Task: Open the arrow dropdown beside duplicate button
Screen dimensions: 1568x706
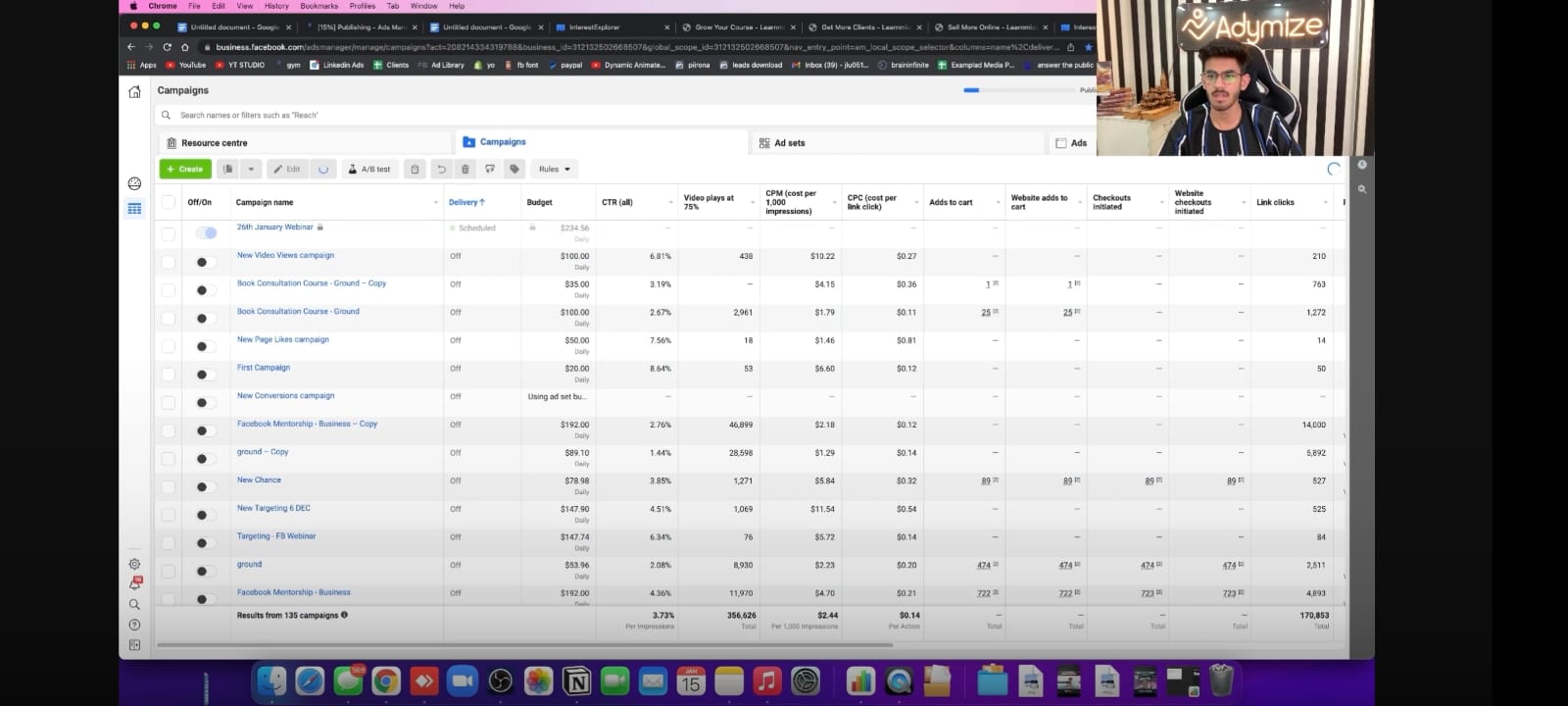Action: [251, 169]
